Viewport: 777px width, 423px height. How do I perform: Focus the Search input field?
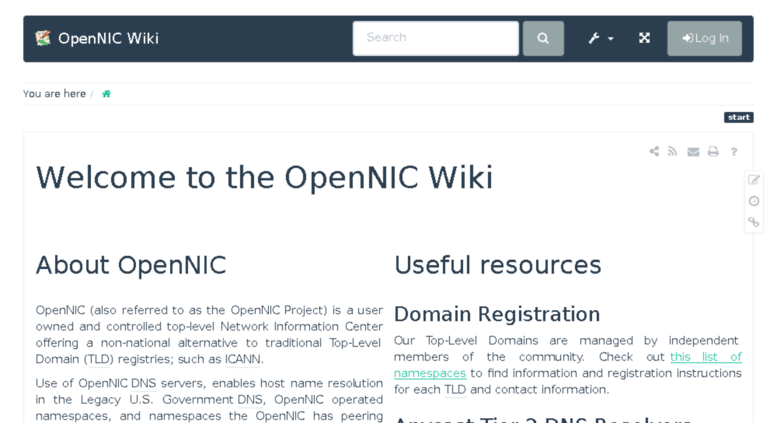click(x=436, y=38)
